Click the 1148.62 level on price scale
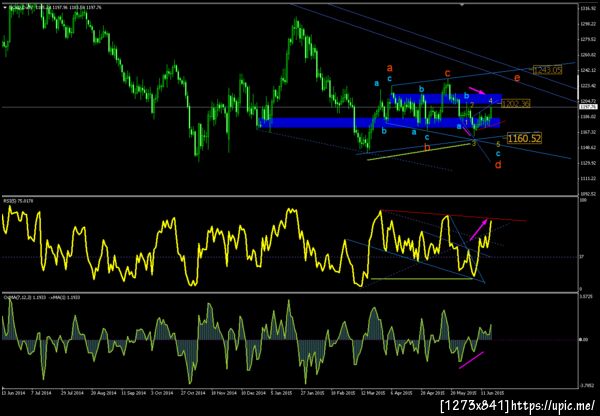 point(587,147)
